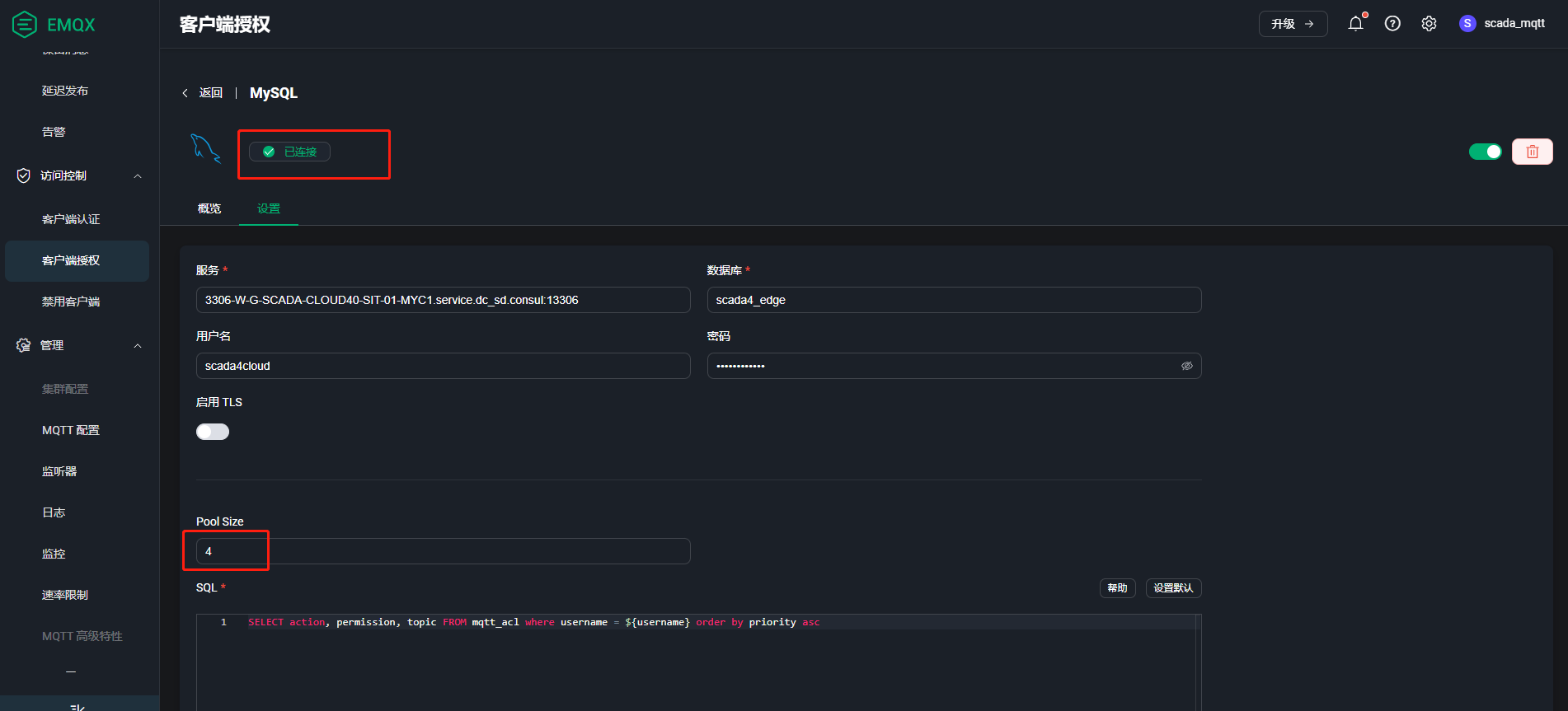Open 速率限制 in the sidebar
Viewport: 1568px width, 711px height.
[x=65, y=595]
